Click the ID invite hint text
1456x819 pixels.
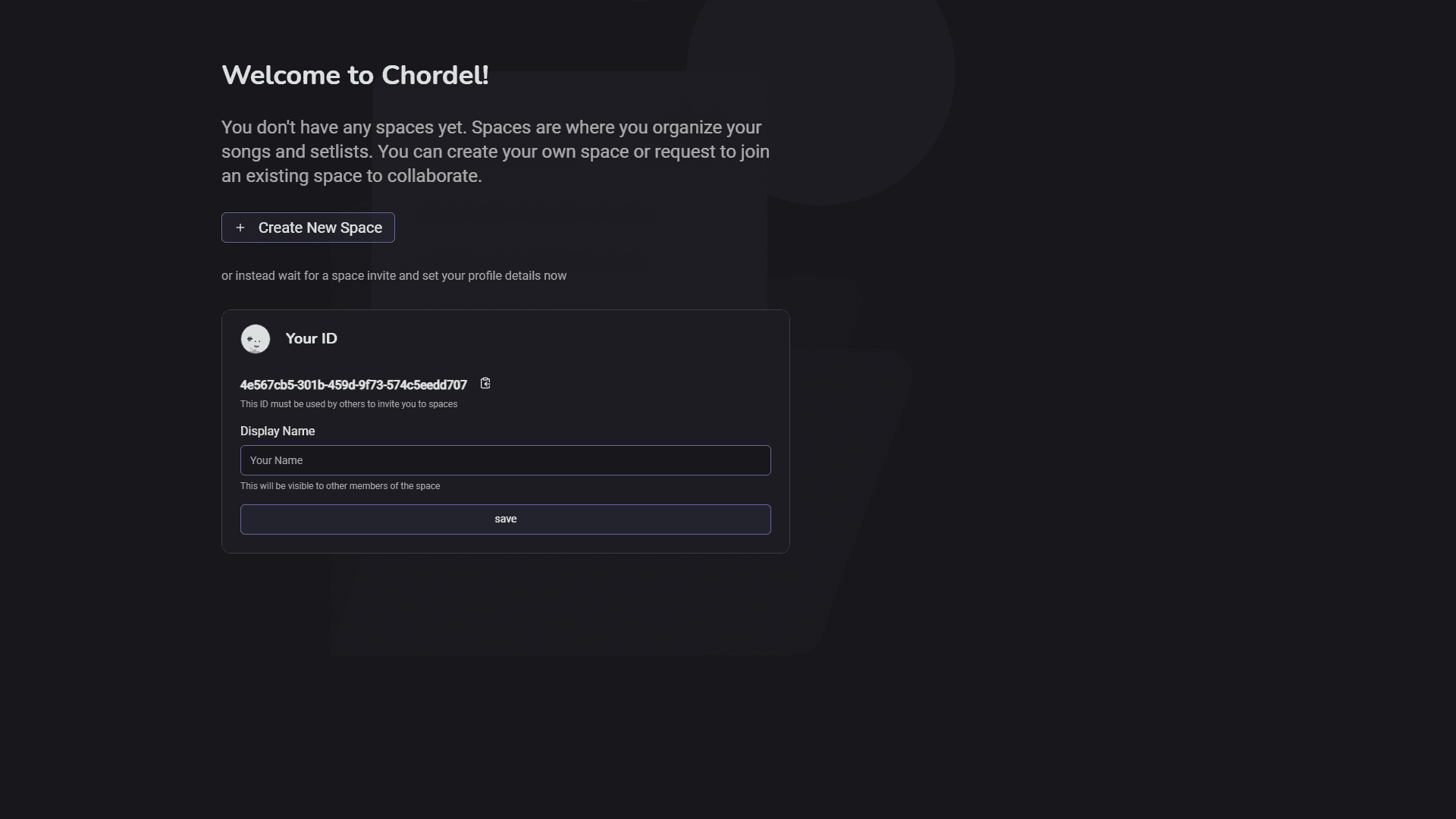point(349,404)
